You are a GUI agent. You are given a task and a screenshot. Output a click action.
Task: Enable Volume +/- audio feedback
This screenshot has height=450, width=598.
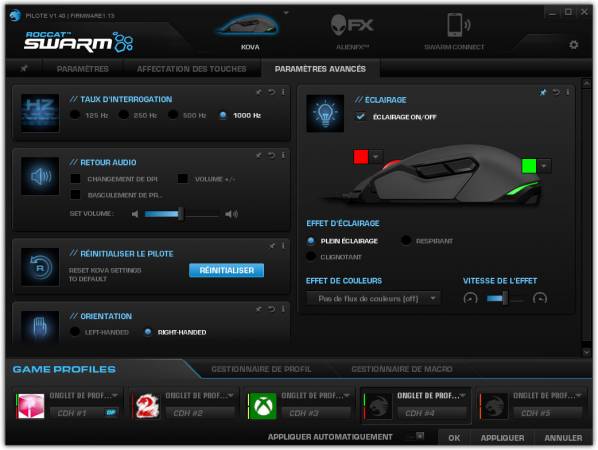click(x=183, y=178)
